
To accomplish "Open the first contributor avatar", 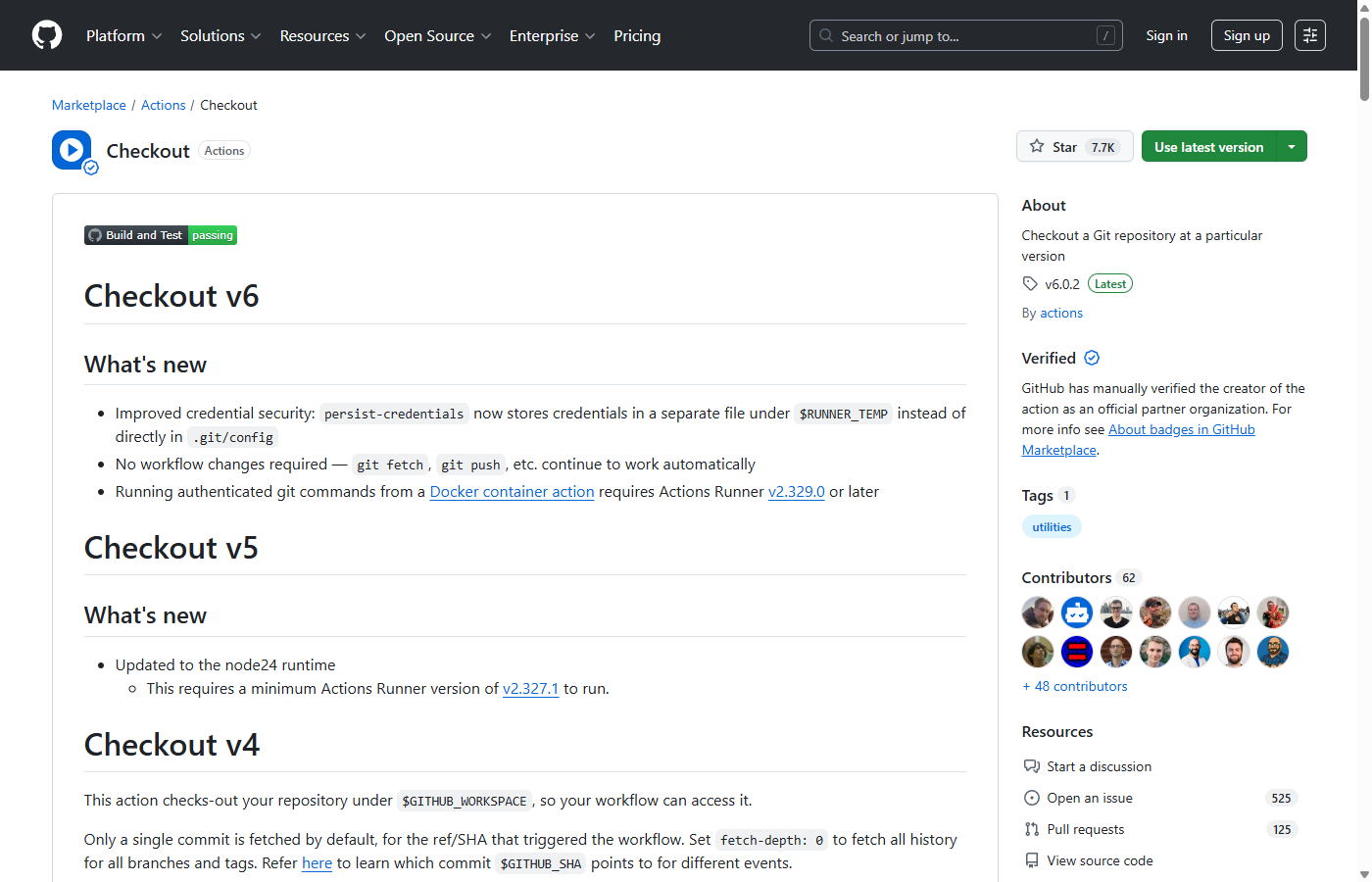I will tap(1038, 612).
